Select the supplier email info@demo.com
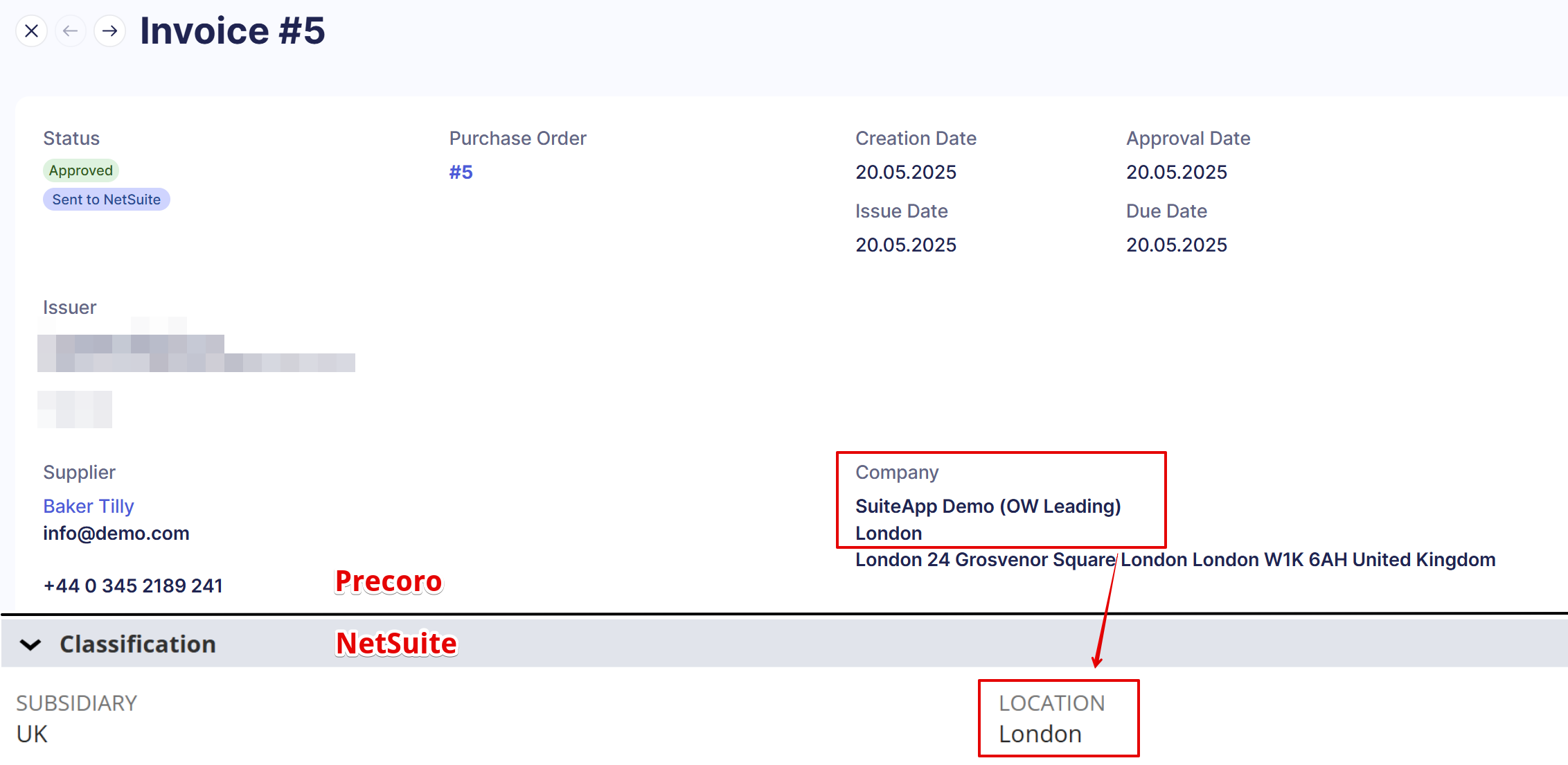 [116, 534]
